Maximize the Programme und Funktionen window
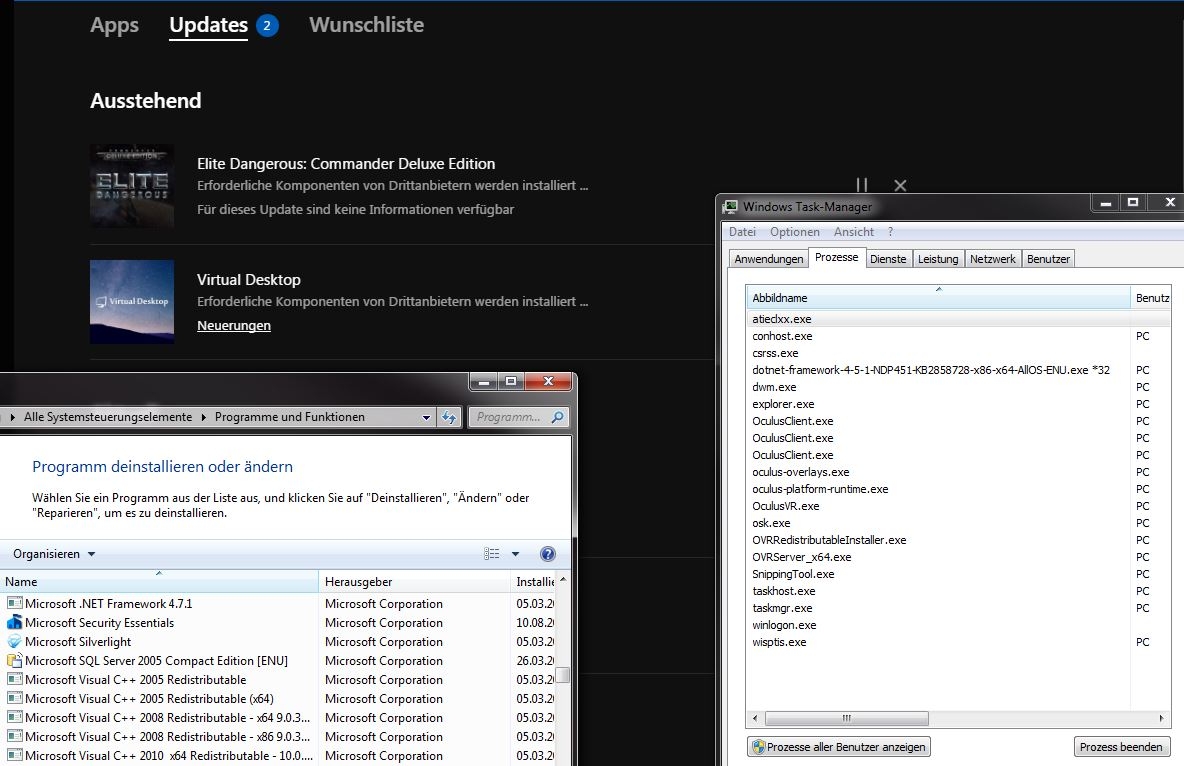Viewport: 1184px width, 766px height. click(511, 381)
